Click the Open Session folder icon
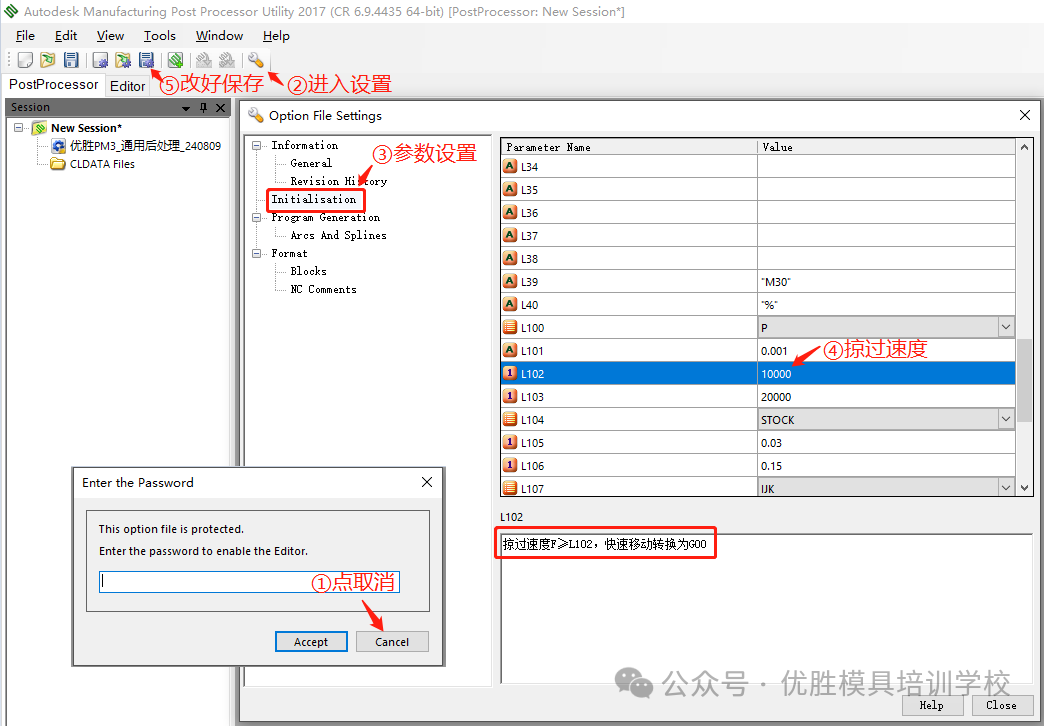1044x726 pixels. (48, 60)
